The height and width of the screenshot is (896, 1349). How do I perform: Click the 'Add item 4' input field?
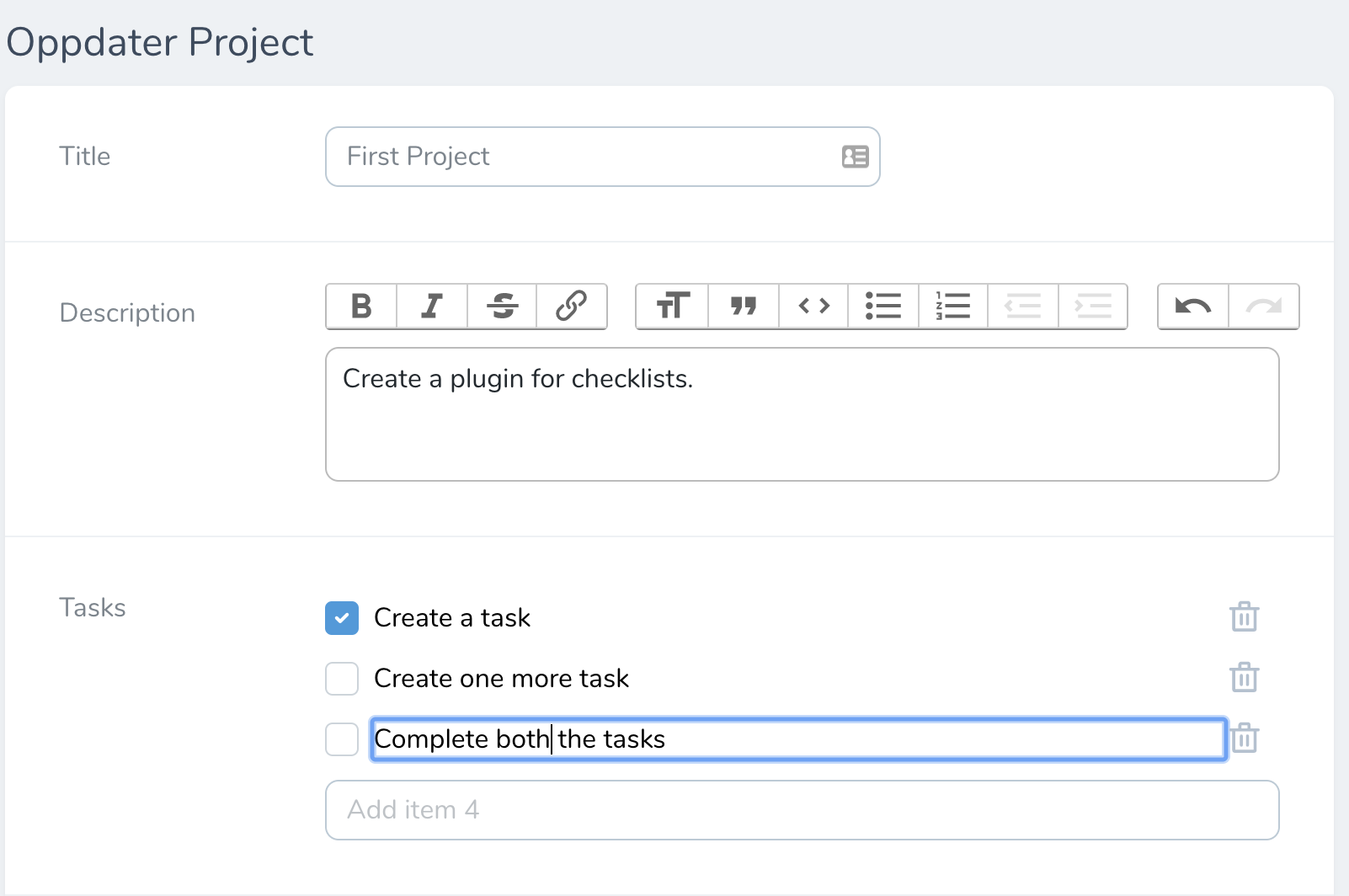pos(802,810)
